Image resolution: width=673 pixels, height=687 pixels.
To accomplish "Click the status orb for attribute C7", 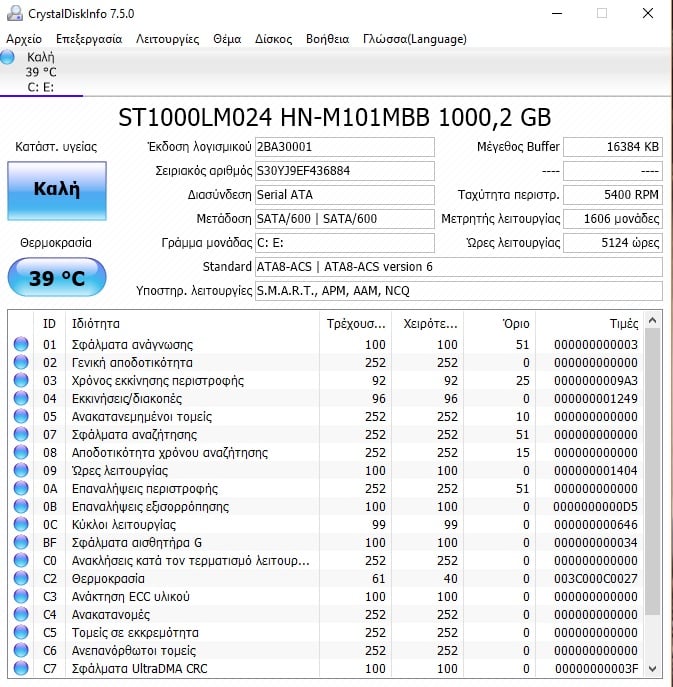I will pos(21,668).
